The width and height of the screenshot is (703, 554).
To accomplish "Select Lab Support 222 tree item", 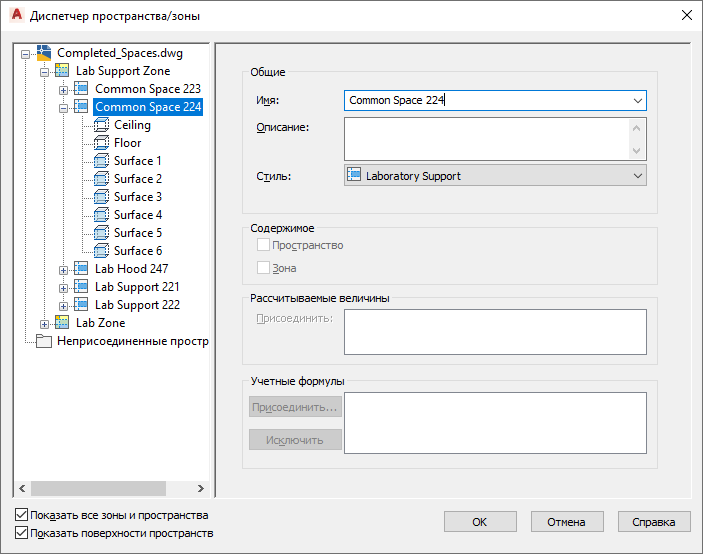I will click(x=137, y=305).
